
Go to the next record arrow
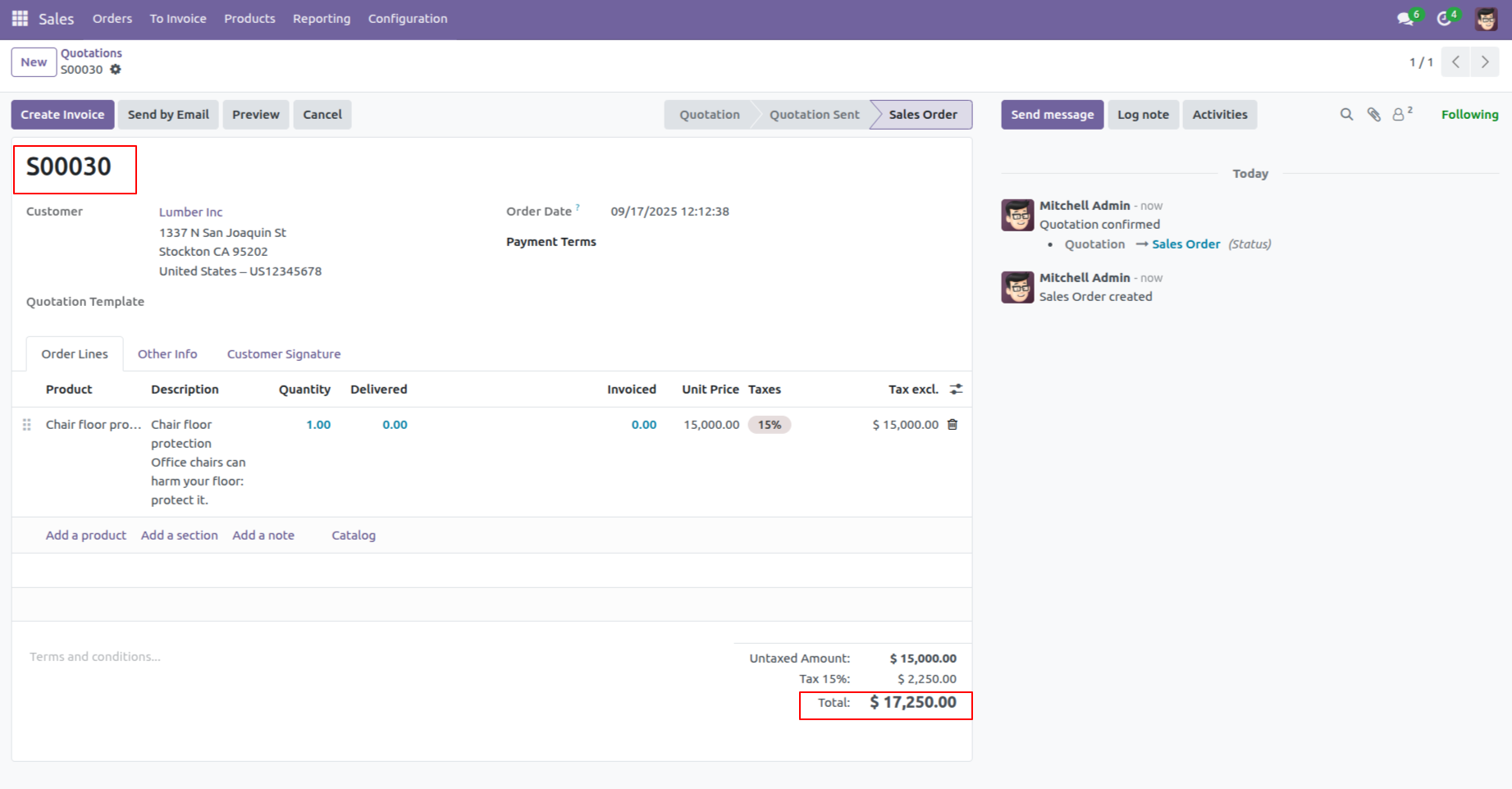1484,62
